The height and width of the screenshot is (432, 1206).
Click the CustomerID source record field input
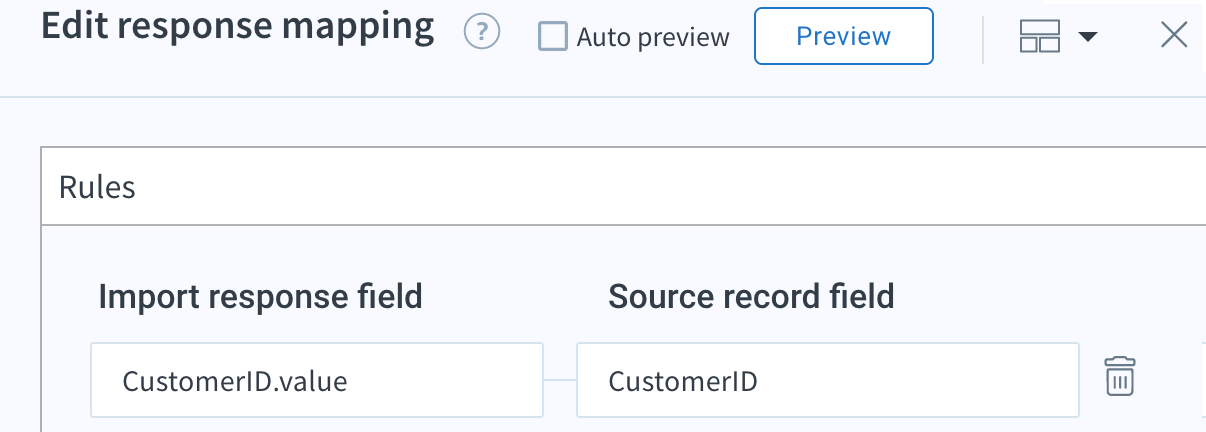[x=828, y=380]
